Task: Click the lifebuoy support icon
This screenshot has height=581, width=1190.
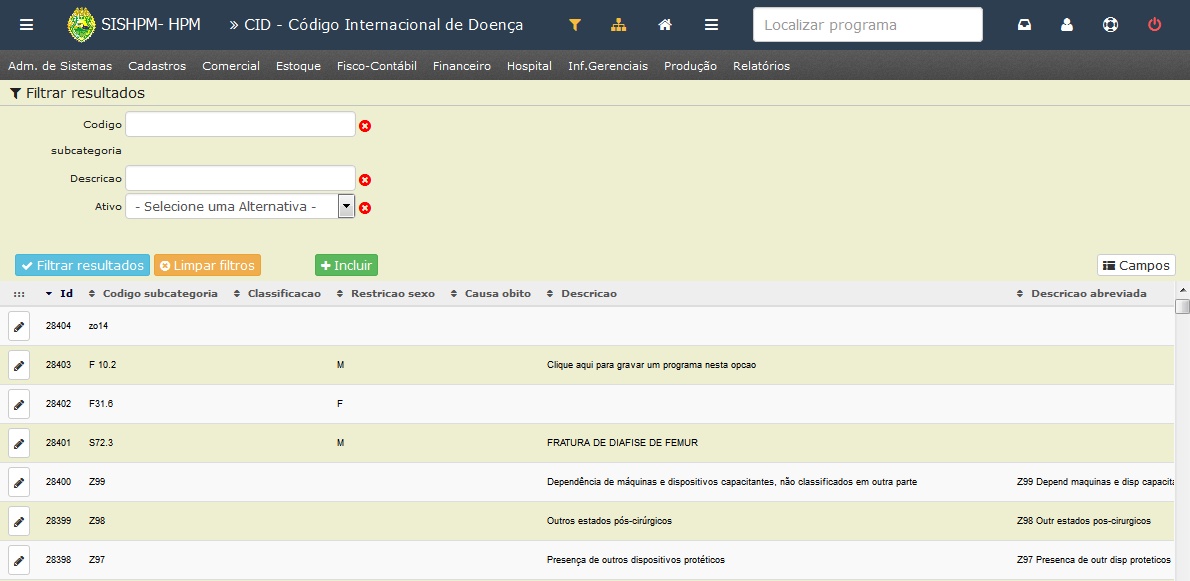Action: (x=1110, y=25)
